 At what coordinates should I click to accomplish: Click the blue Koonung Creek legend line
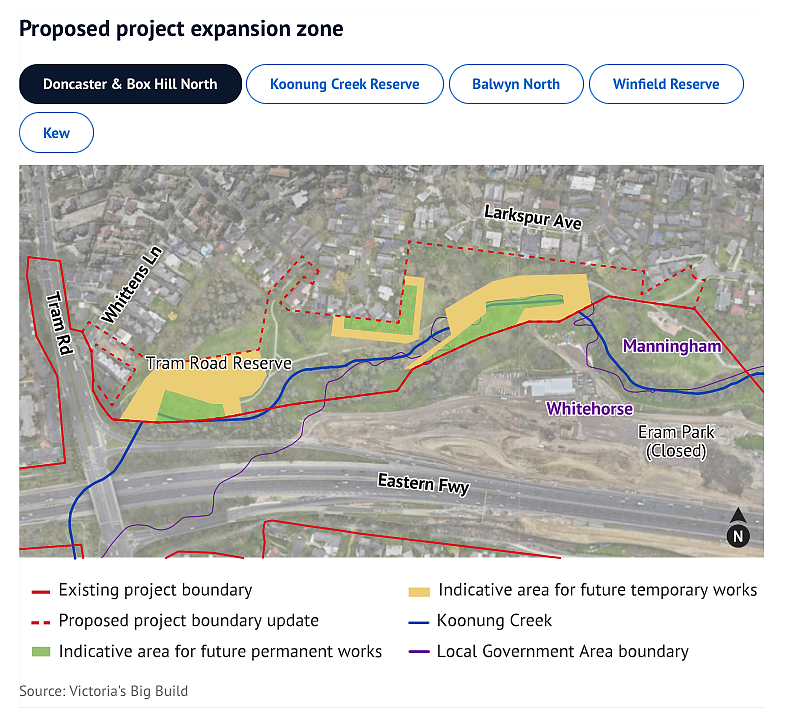click(419, 623)
